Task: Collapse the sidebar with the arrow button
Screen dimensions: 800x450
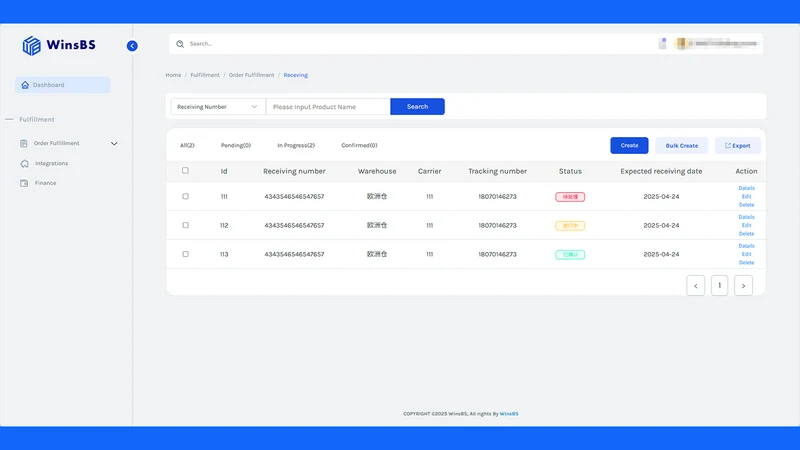Action: [x=132, y=46]
